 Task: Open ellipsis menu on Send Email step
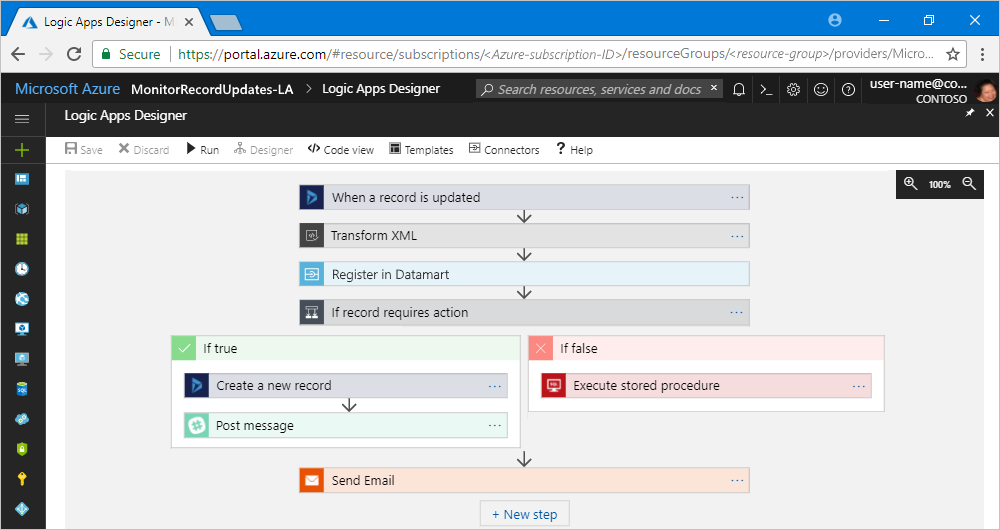pos(737,480)
